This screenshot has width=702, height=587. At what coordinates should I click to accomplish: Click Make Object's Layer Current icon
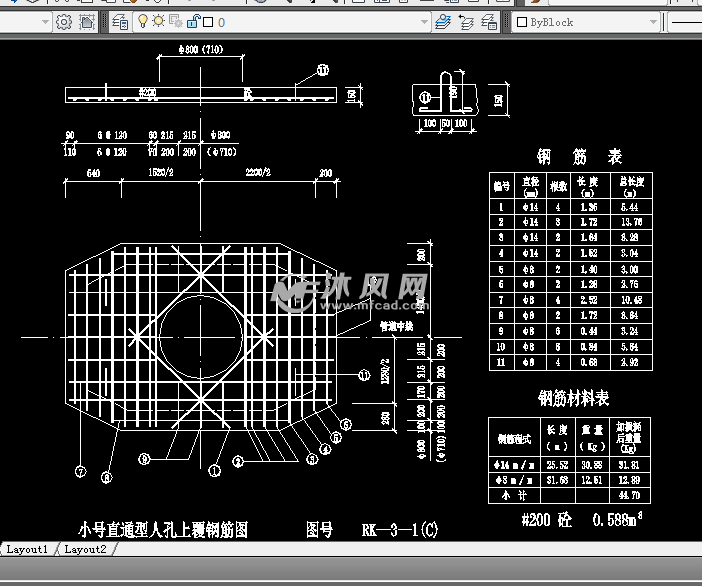click(443, 22)
